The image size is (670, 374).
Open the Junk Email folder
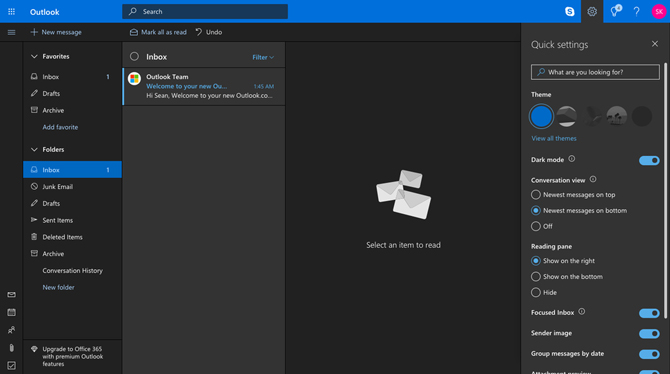pyautogui.click(x=72, y=186)
